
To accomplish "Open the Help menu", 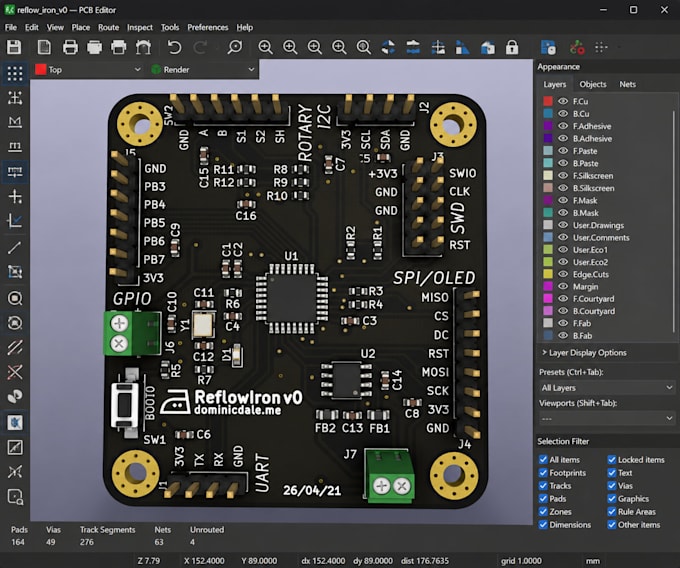I will [x=245, y=27].
